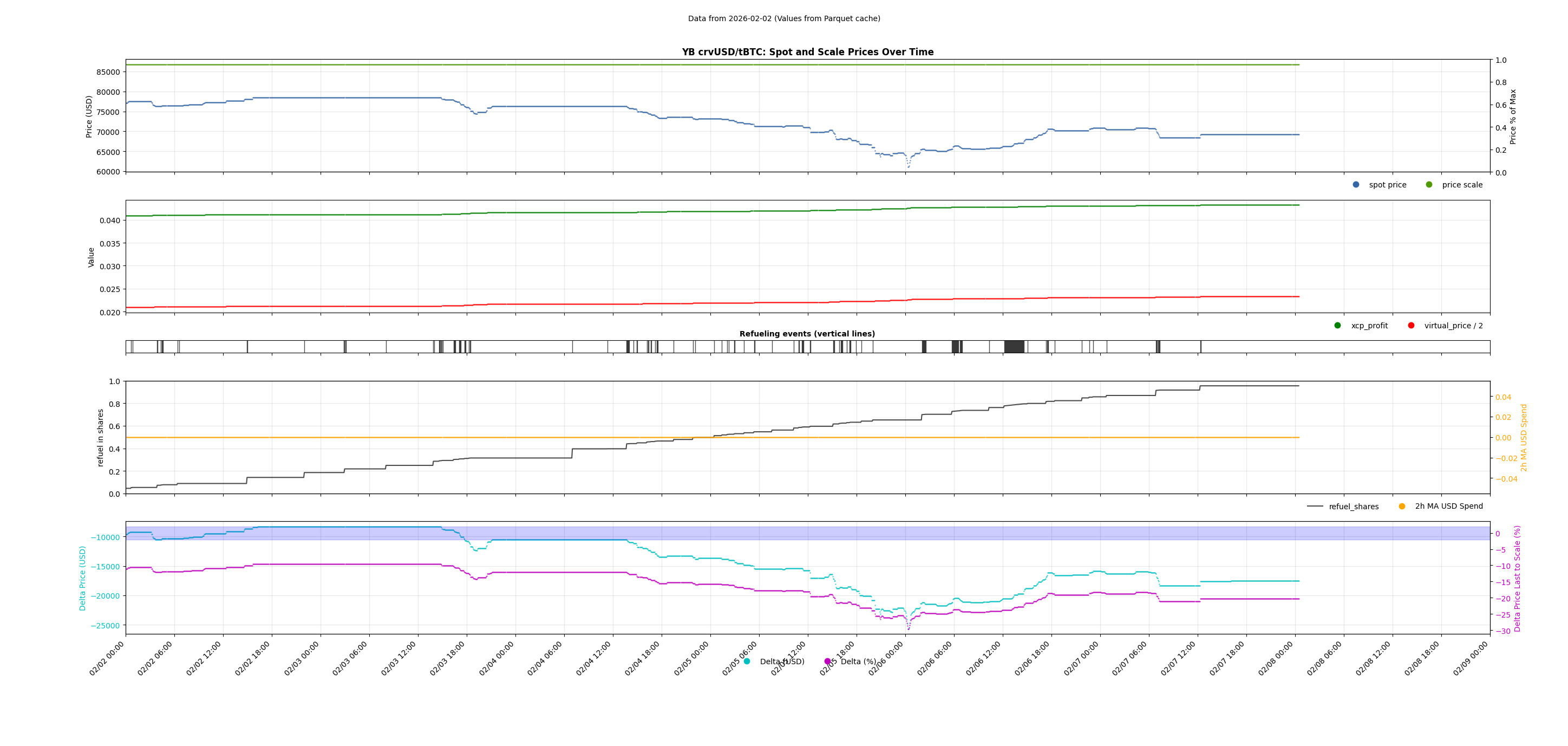Click the 'Price (USD)' y-axis label
This screenshot has height=746, width=1568.
89,116
